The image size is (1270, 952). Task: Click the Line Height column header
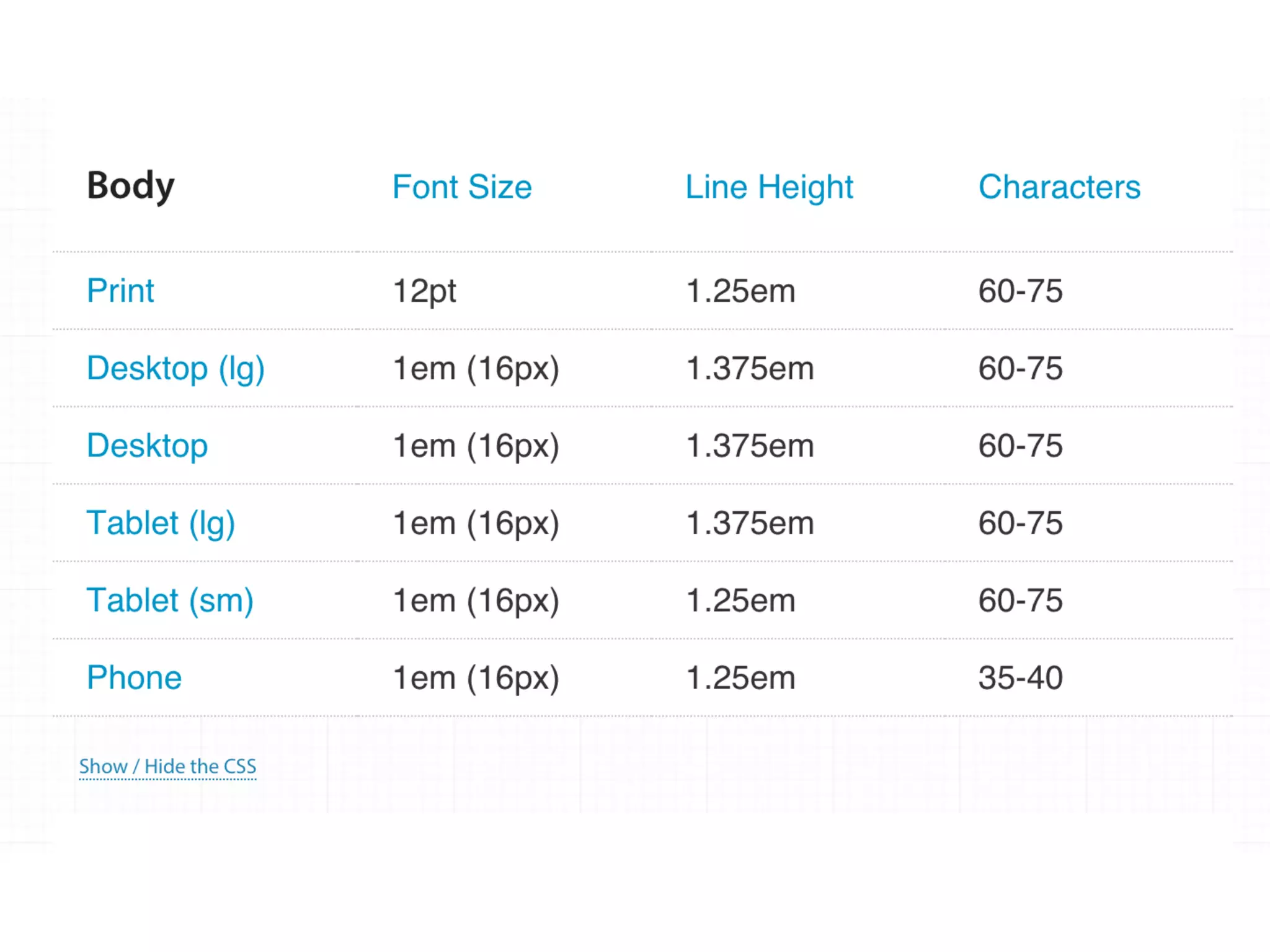point(769,187)
